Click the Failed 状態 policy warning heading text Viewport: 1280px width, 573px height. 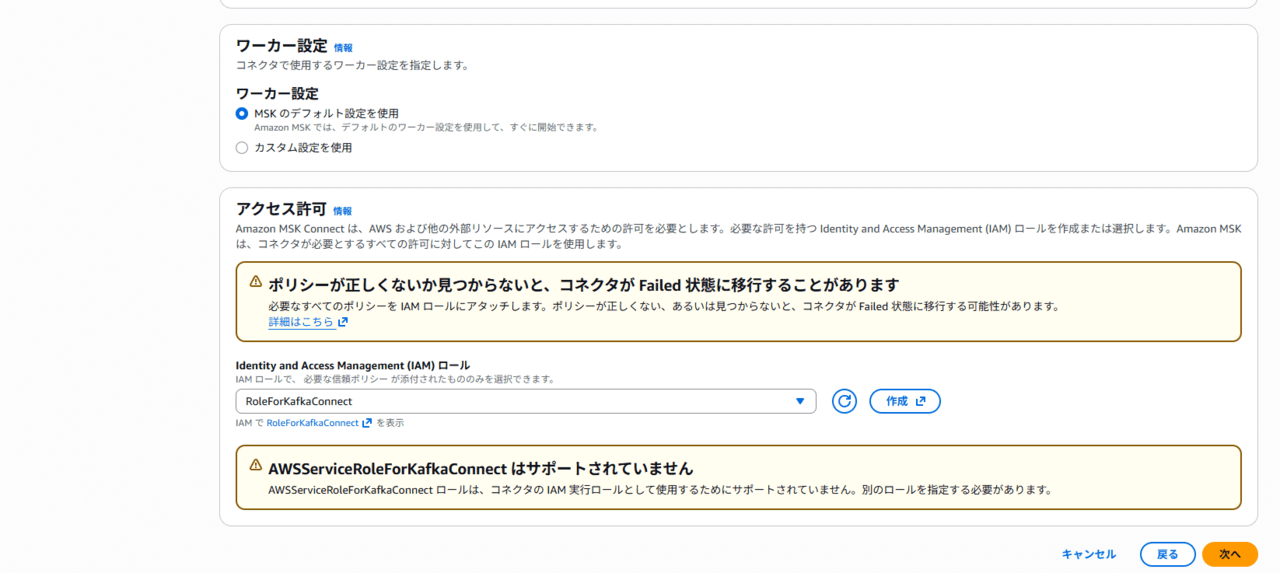tap(583, 284)
